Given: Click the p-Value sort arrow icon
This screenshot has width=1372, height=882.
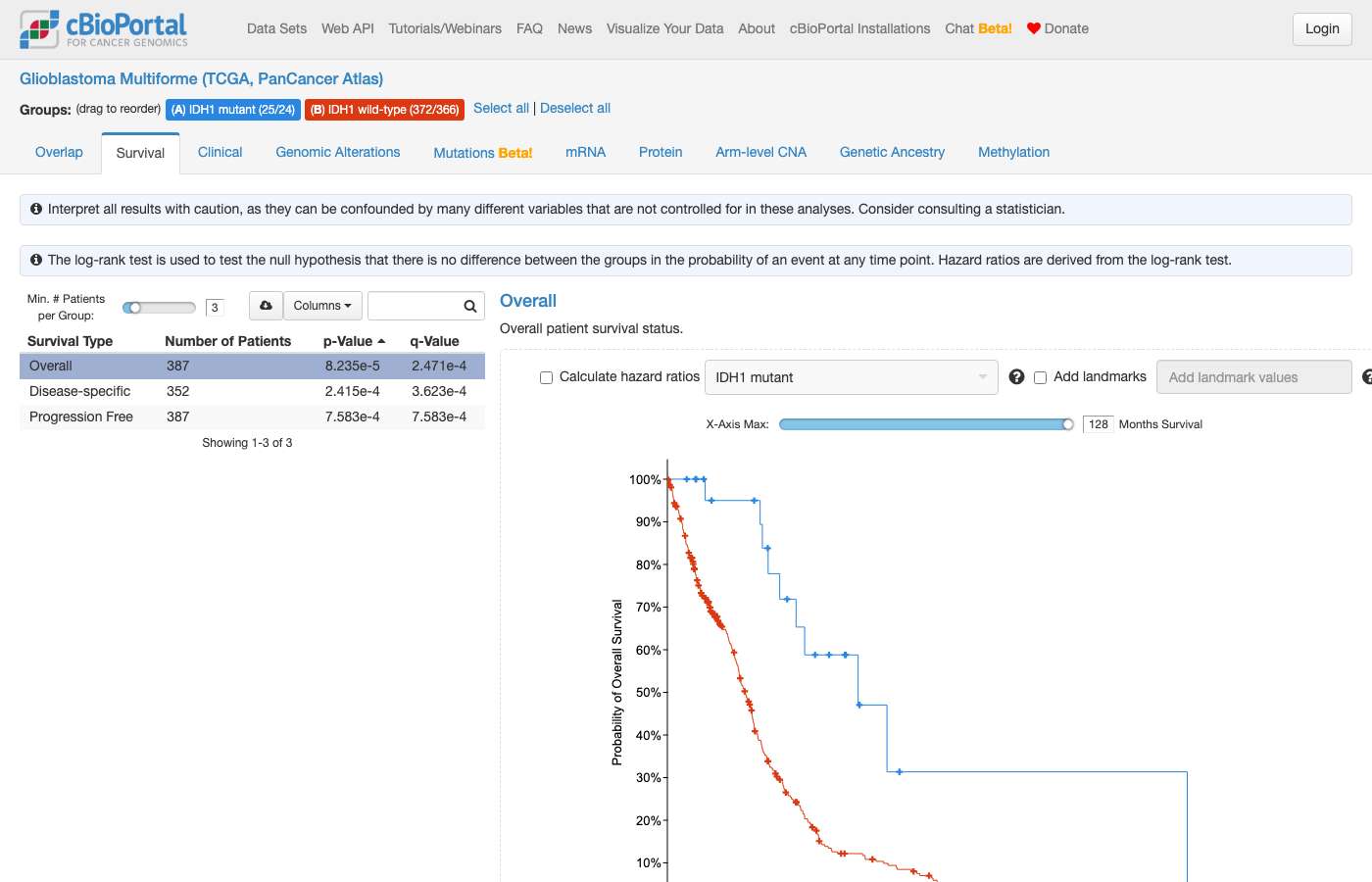Looking at the screenshot, I should (x=381, y=341).
